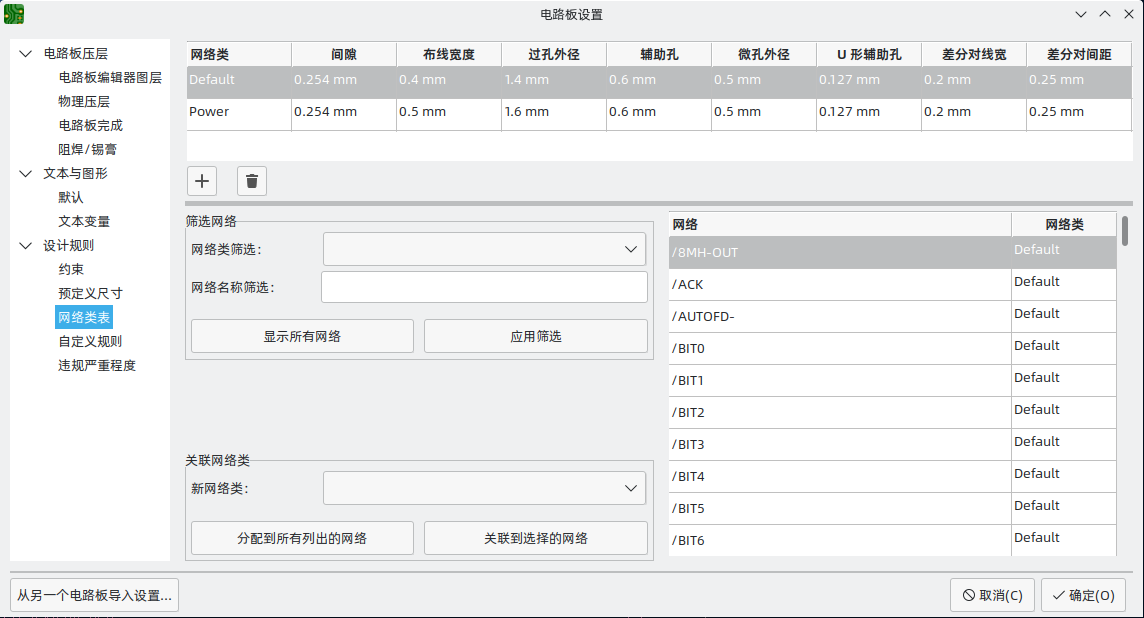Confirm changes with the 确定 button
Viewport: 1144px width, 618px height.
click(1083, 595)
